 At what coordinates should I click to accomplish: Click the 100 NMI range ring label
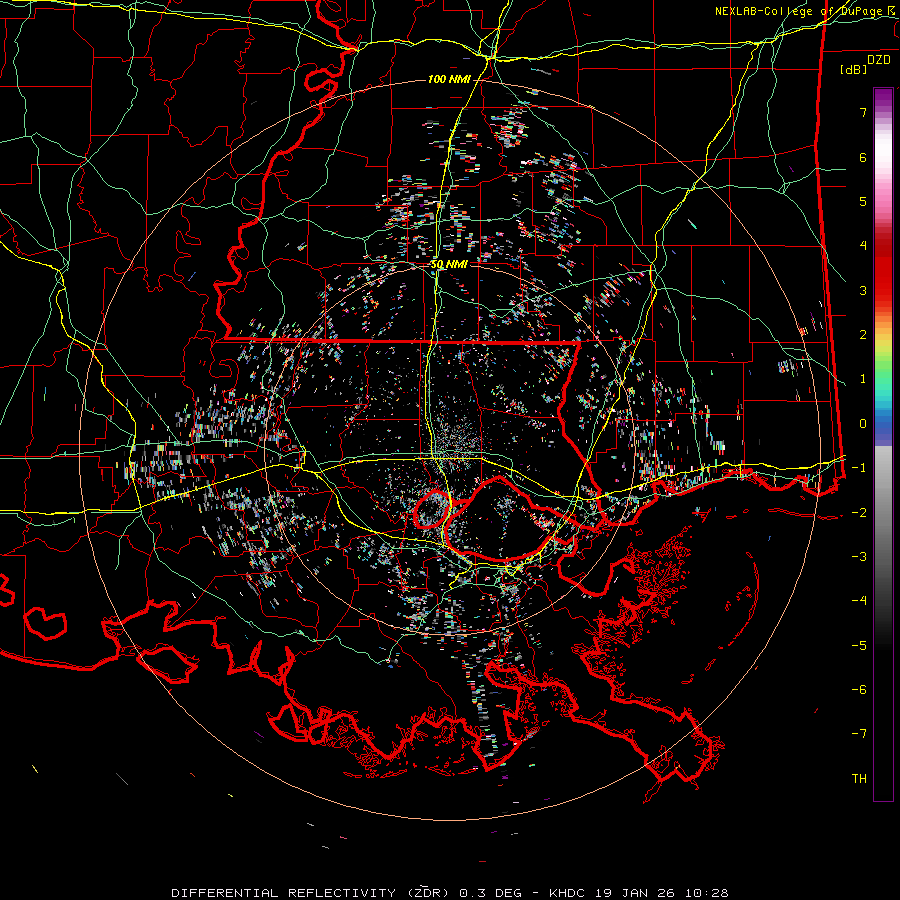coord(449,79)
